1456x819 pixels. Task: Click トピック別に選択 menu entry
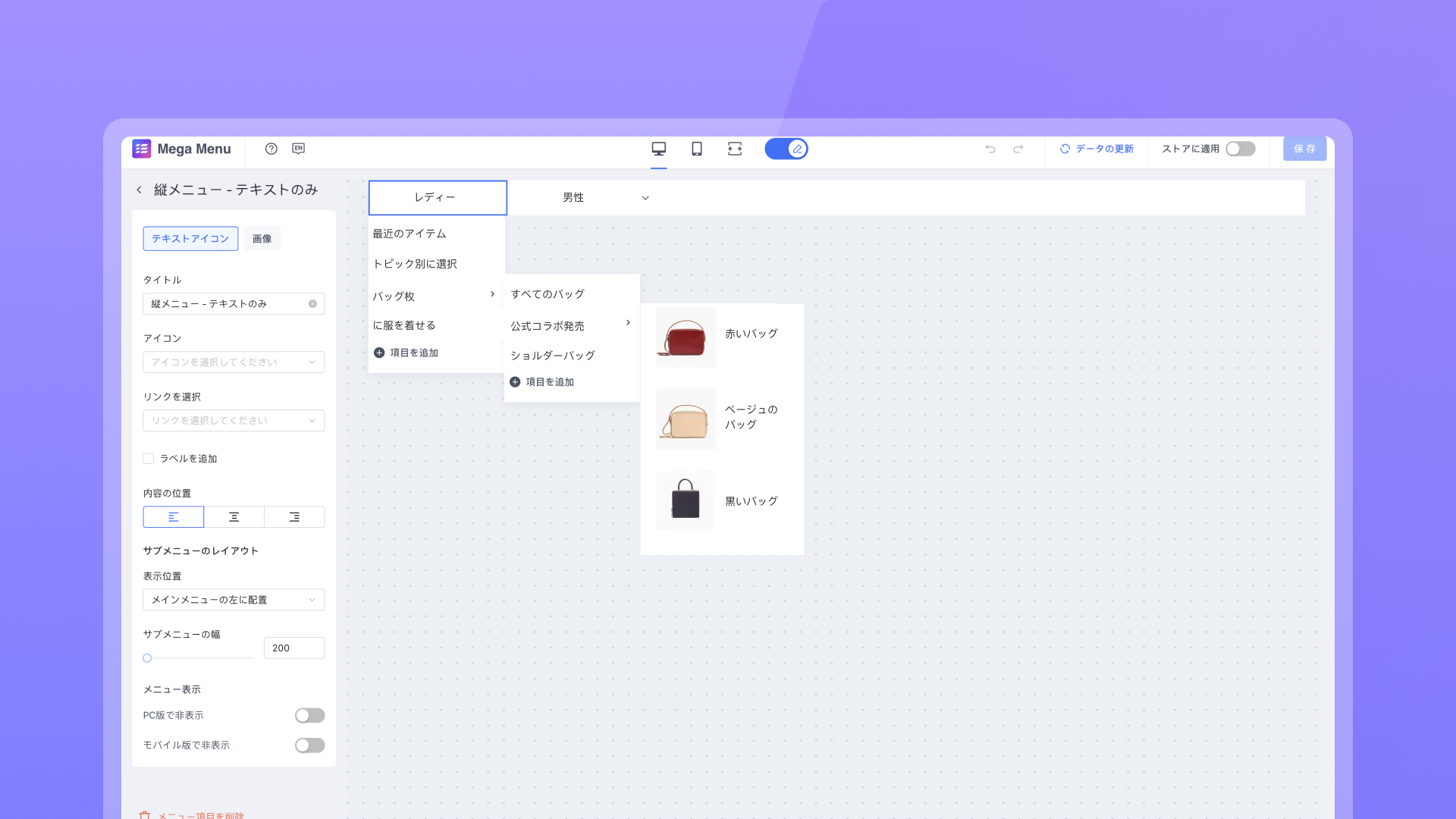[415, 264]
